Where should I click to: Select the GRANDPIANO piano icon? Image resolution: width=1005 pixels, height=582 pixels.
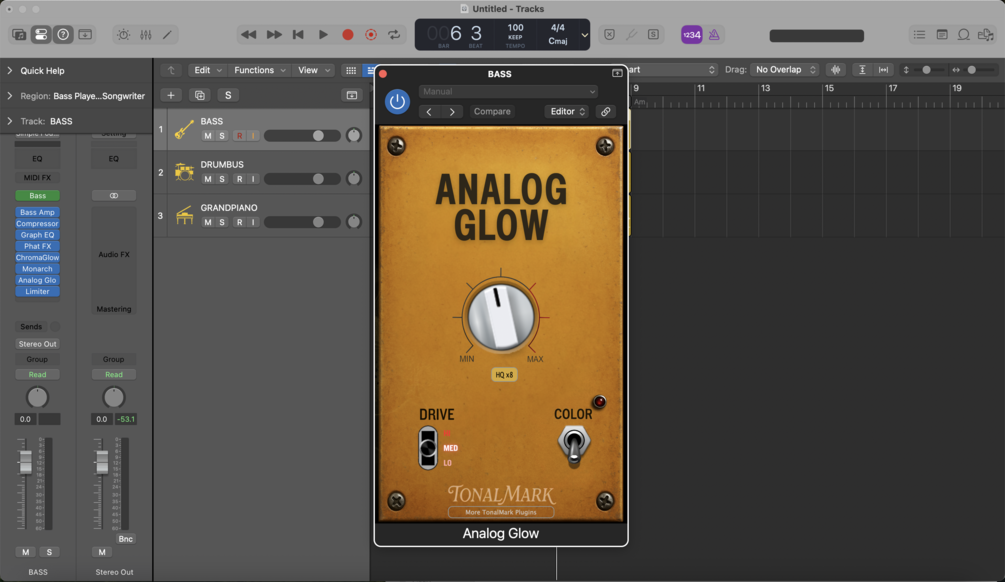pos(184,215)
